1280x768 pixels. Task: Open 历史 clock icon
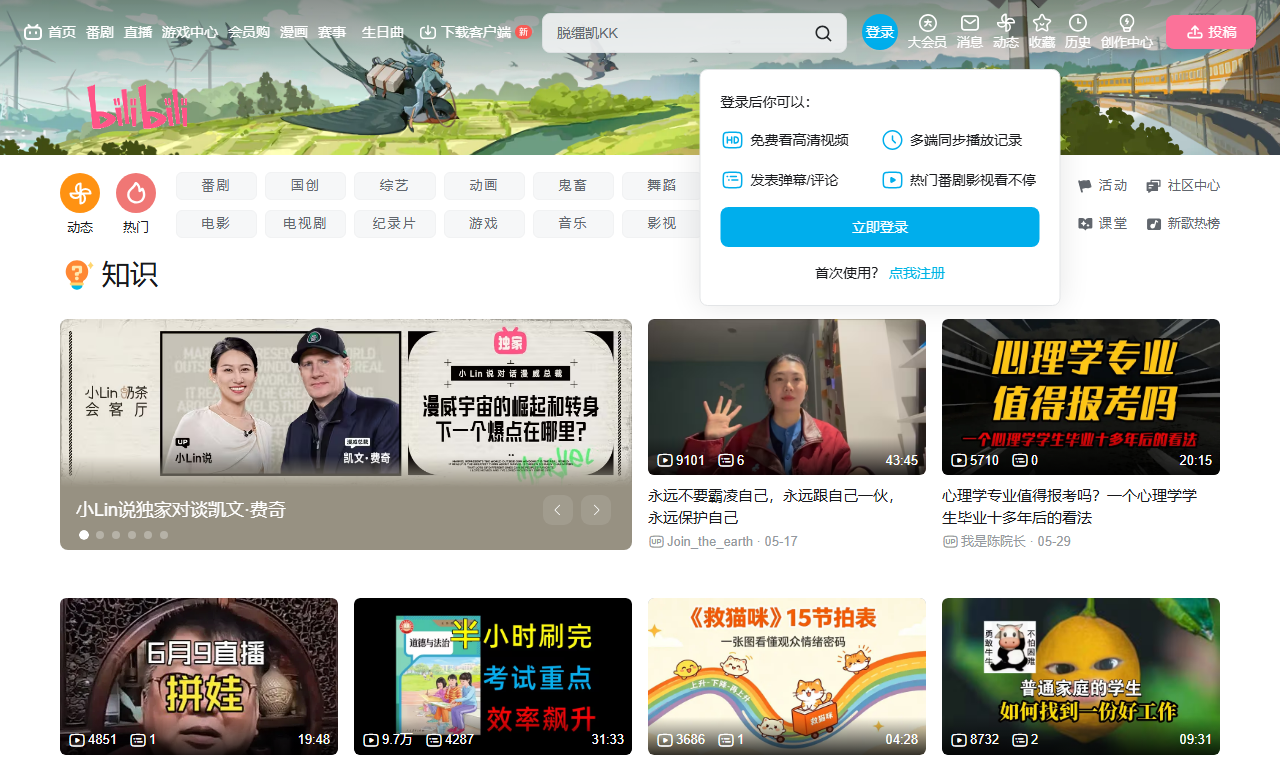click(1078, 32)
